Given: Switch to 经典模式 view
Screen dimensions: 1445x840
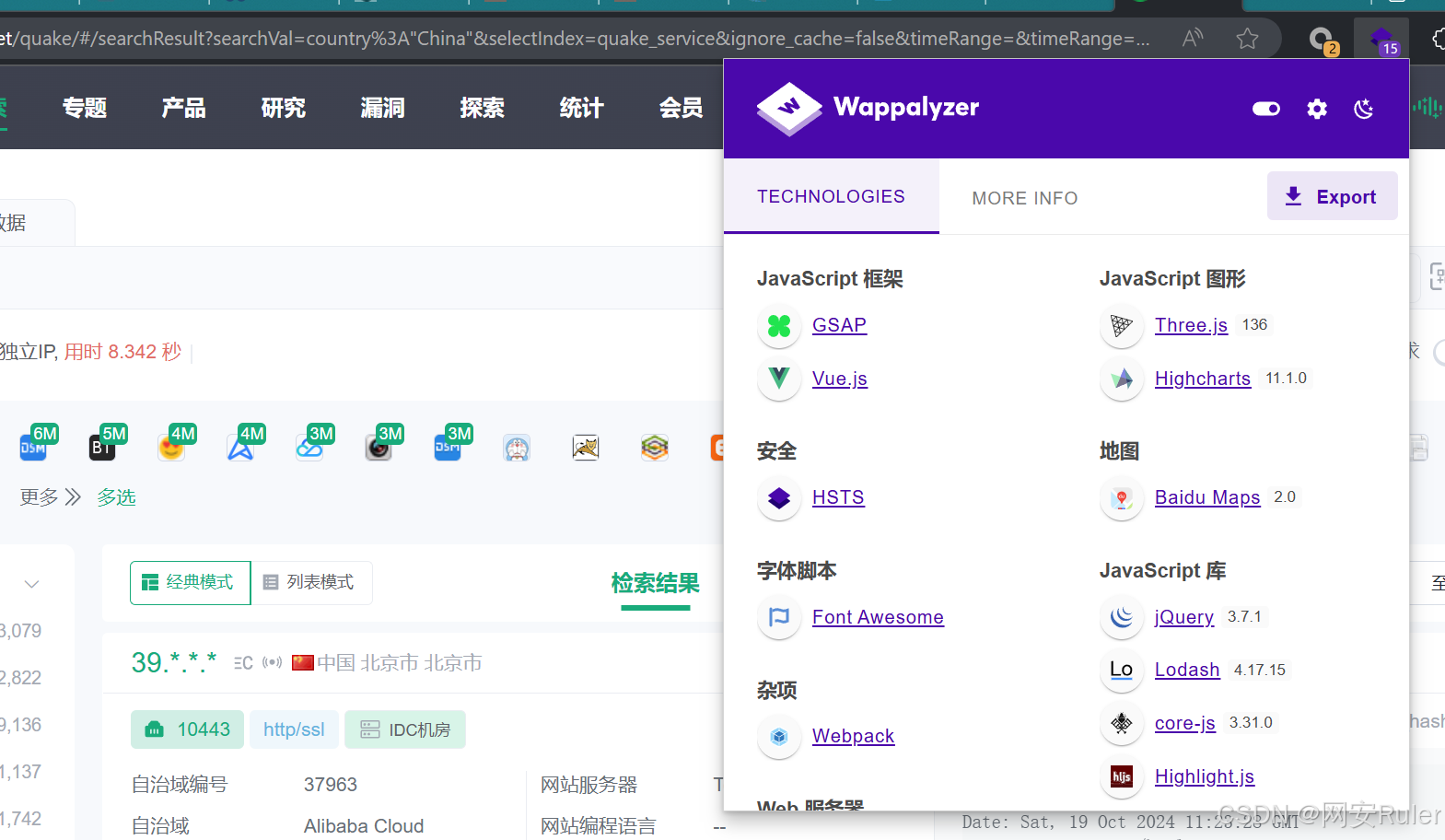Looking at the screenshot, I should pyautogui.click(x=190, y=582).
